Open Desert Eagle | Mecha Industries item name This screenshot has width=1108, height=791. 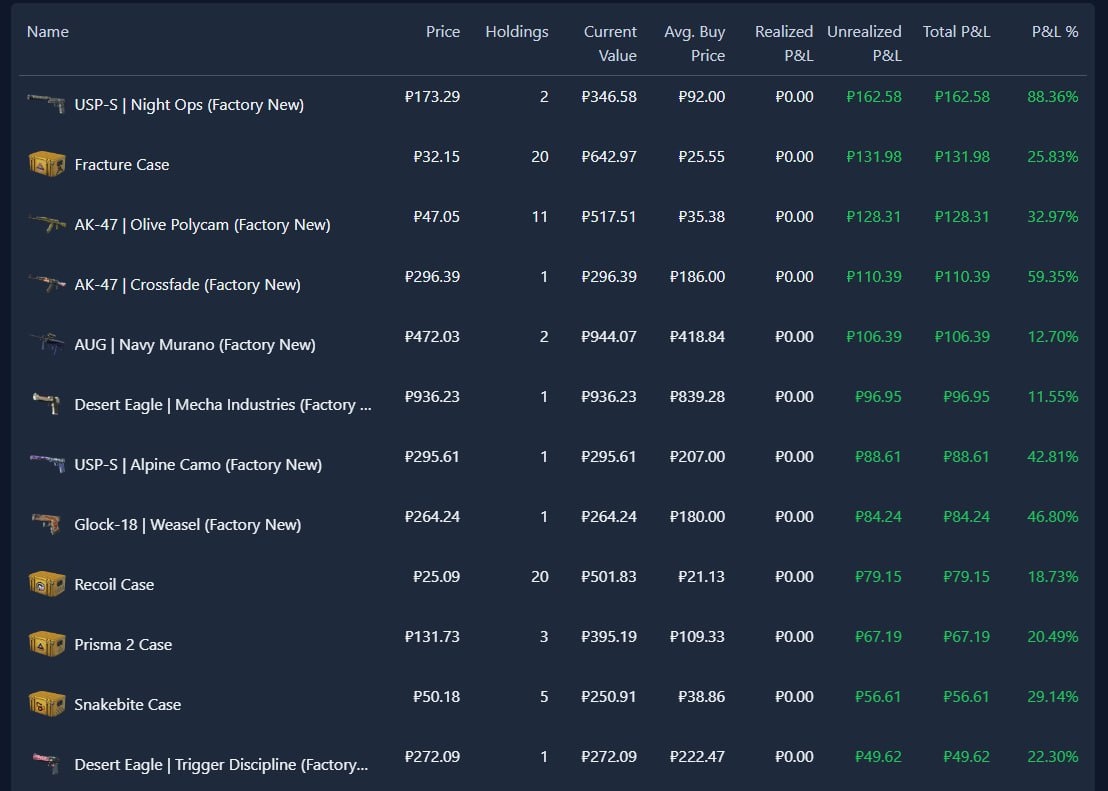pyautogui.click(x=223, y=405)
